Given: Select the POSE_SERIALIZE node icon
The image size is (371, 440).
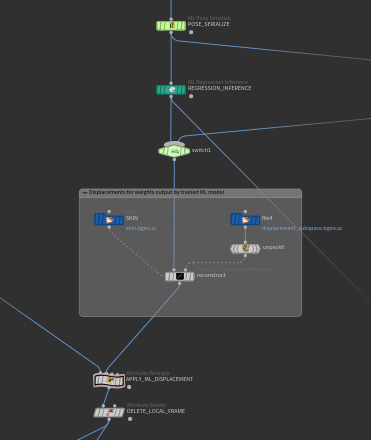Looking at the screenshot, I should pyautogui.click(x=171, y=26).
